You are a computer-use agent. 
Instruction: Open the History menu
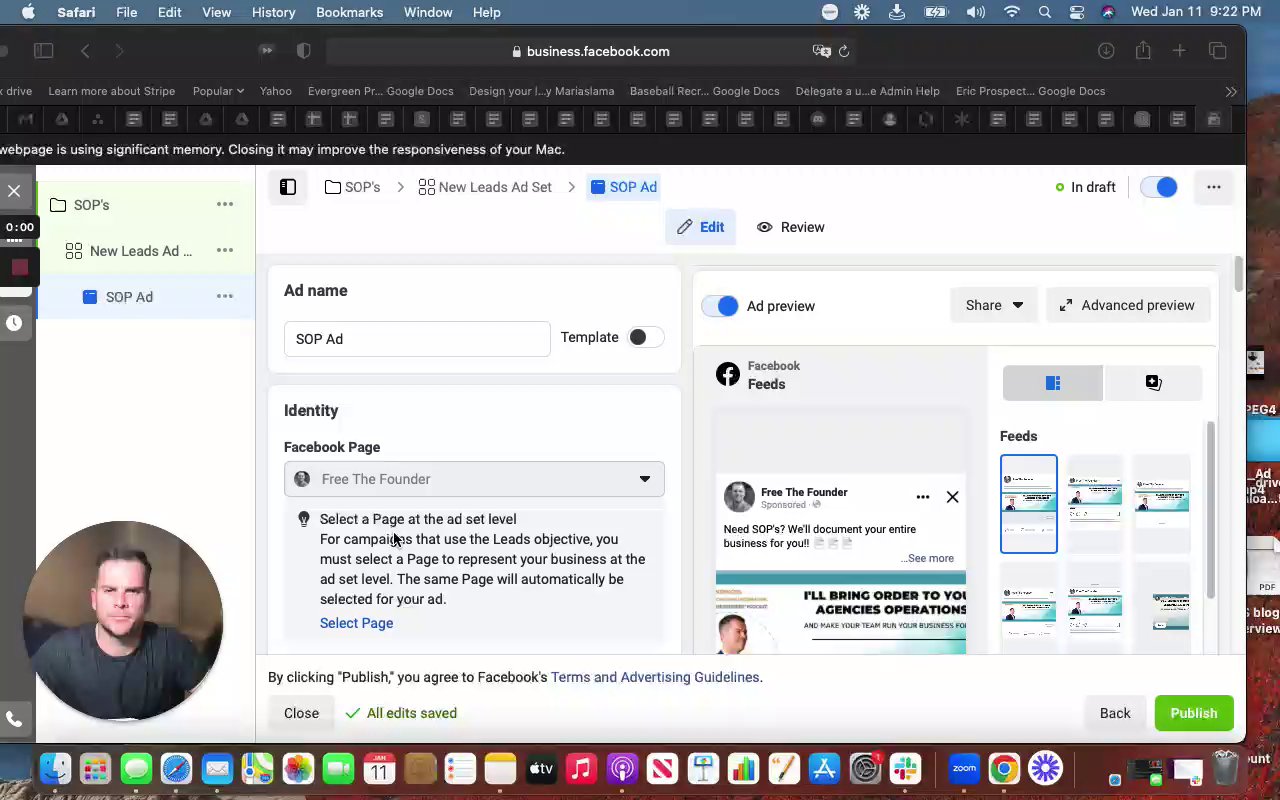click(273, 12)
